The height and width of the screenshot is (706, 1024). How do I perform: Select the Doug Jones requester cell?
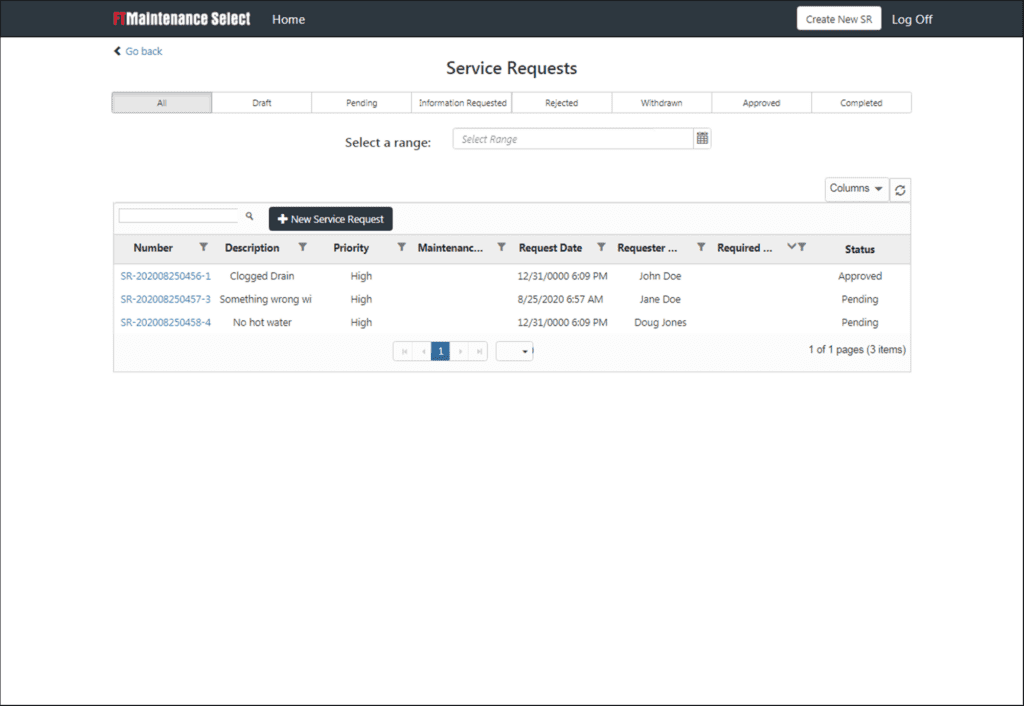click(x=660, y=322)
